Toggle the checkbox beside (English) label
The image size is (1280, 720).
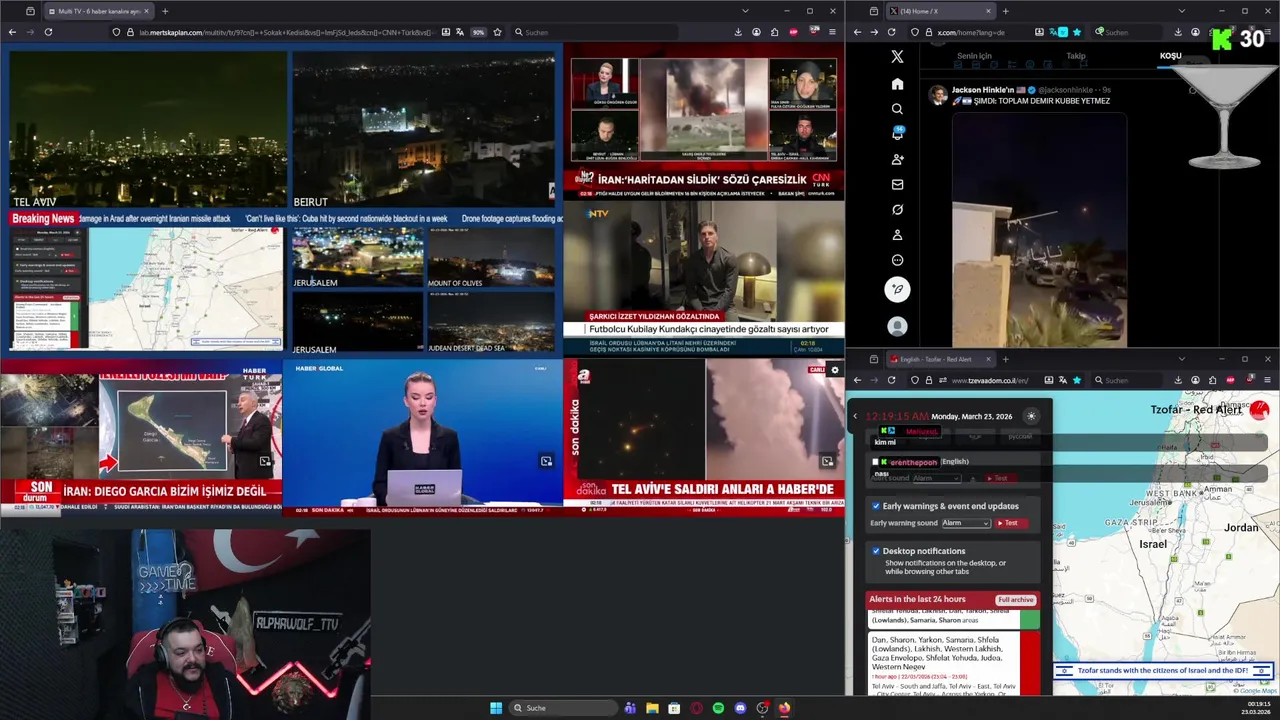click(876, 462)
